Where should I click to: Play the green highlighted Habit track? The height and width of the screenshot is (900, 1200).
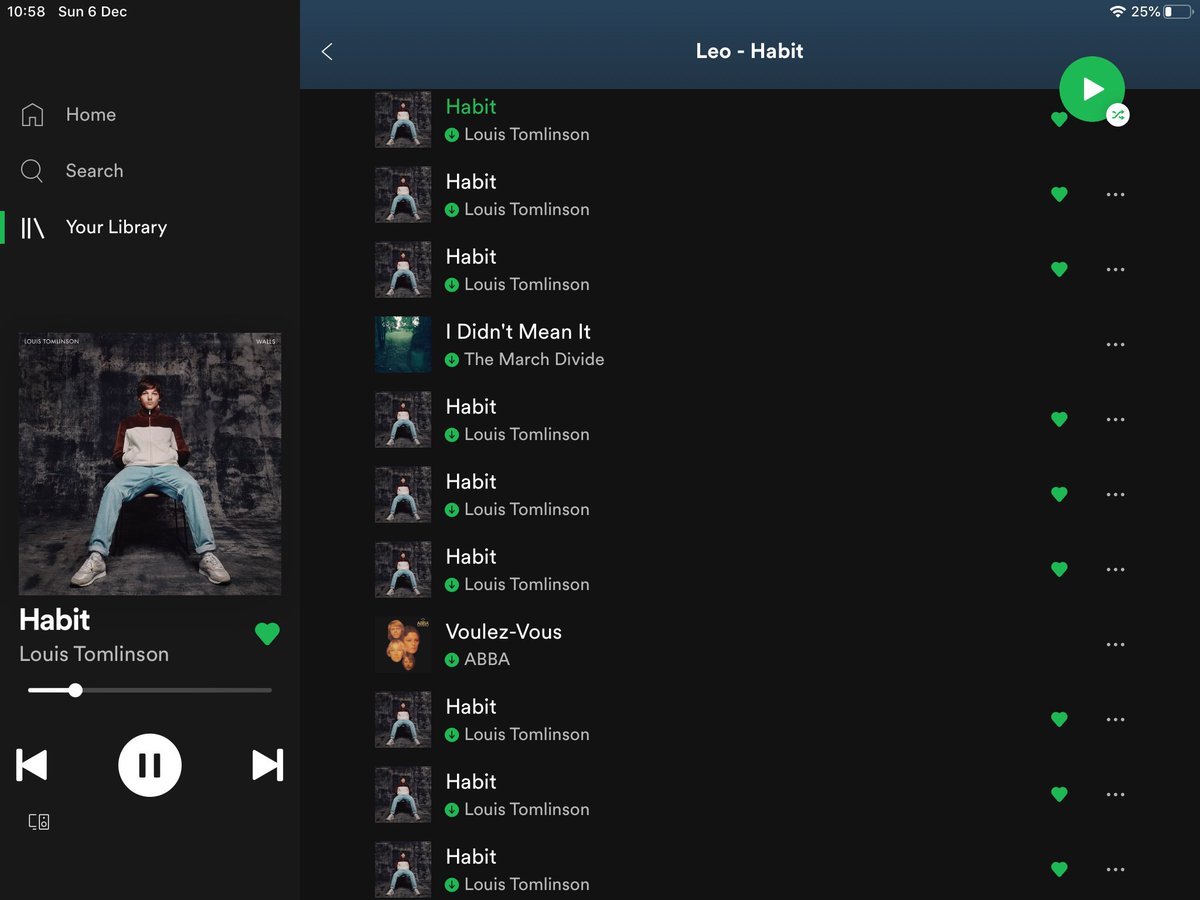click(471, 107)
